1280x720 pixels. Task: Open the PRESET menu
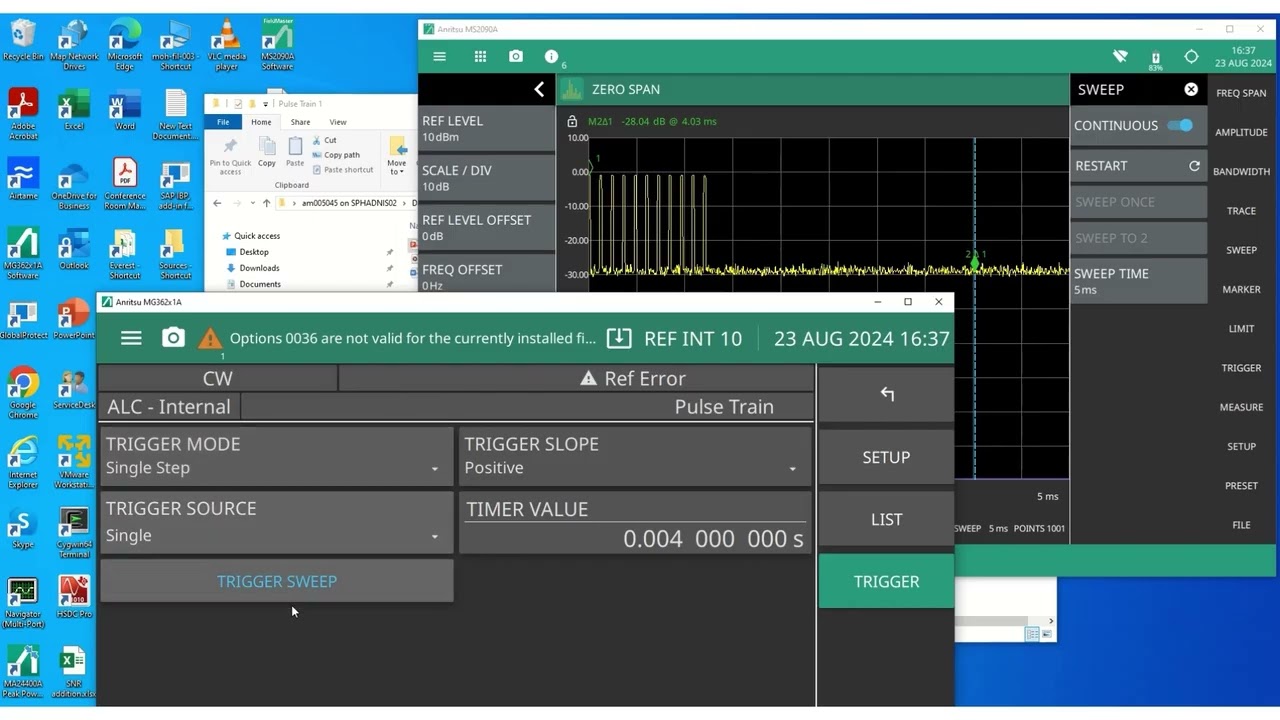tap(1241, 486)
